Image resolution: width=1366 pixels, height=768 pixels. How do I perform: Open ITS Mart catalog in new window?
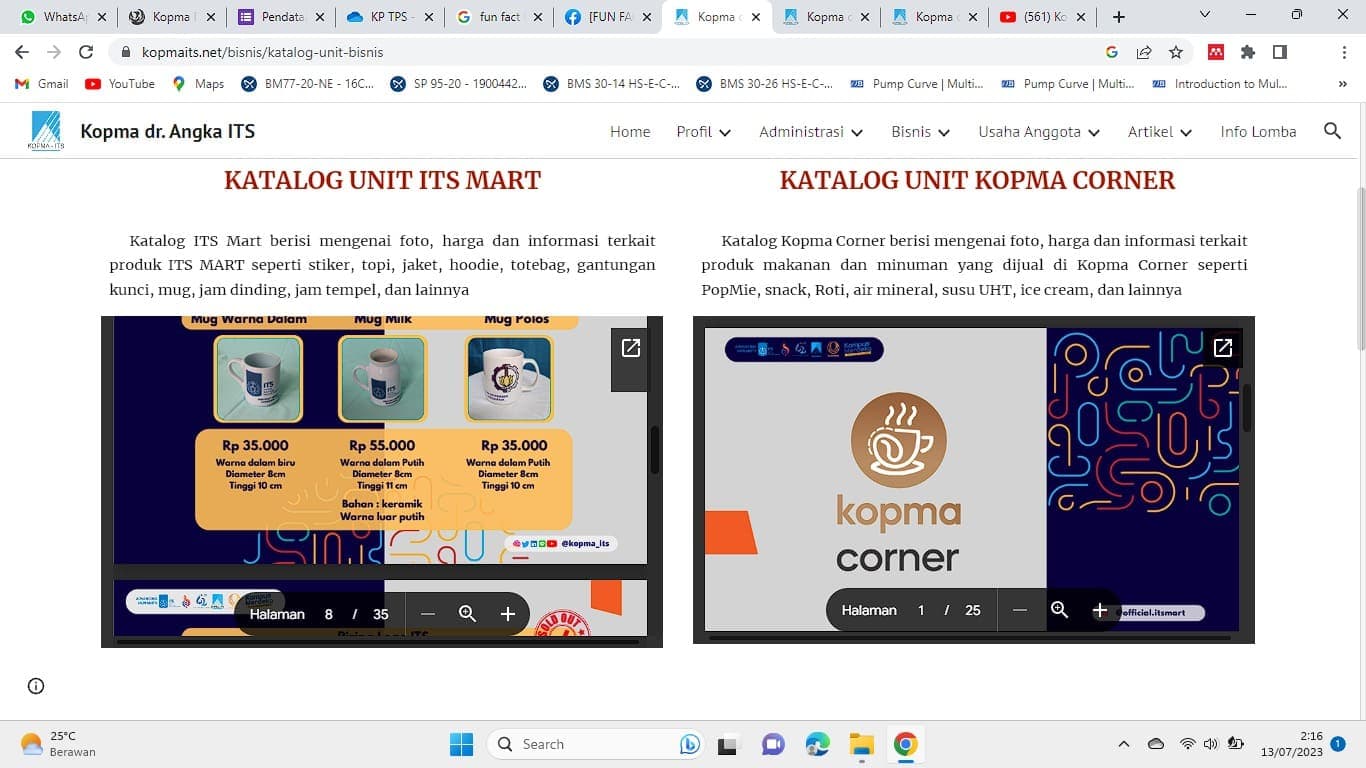[x=631, y=347]
